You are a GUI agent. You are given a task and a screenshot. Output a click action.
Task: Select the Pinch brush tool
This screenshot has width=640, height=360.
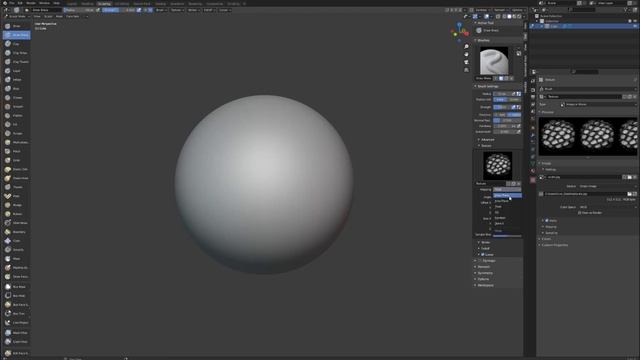tap(16, 151)
